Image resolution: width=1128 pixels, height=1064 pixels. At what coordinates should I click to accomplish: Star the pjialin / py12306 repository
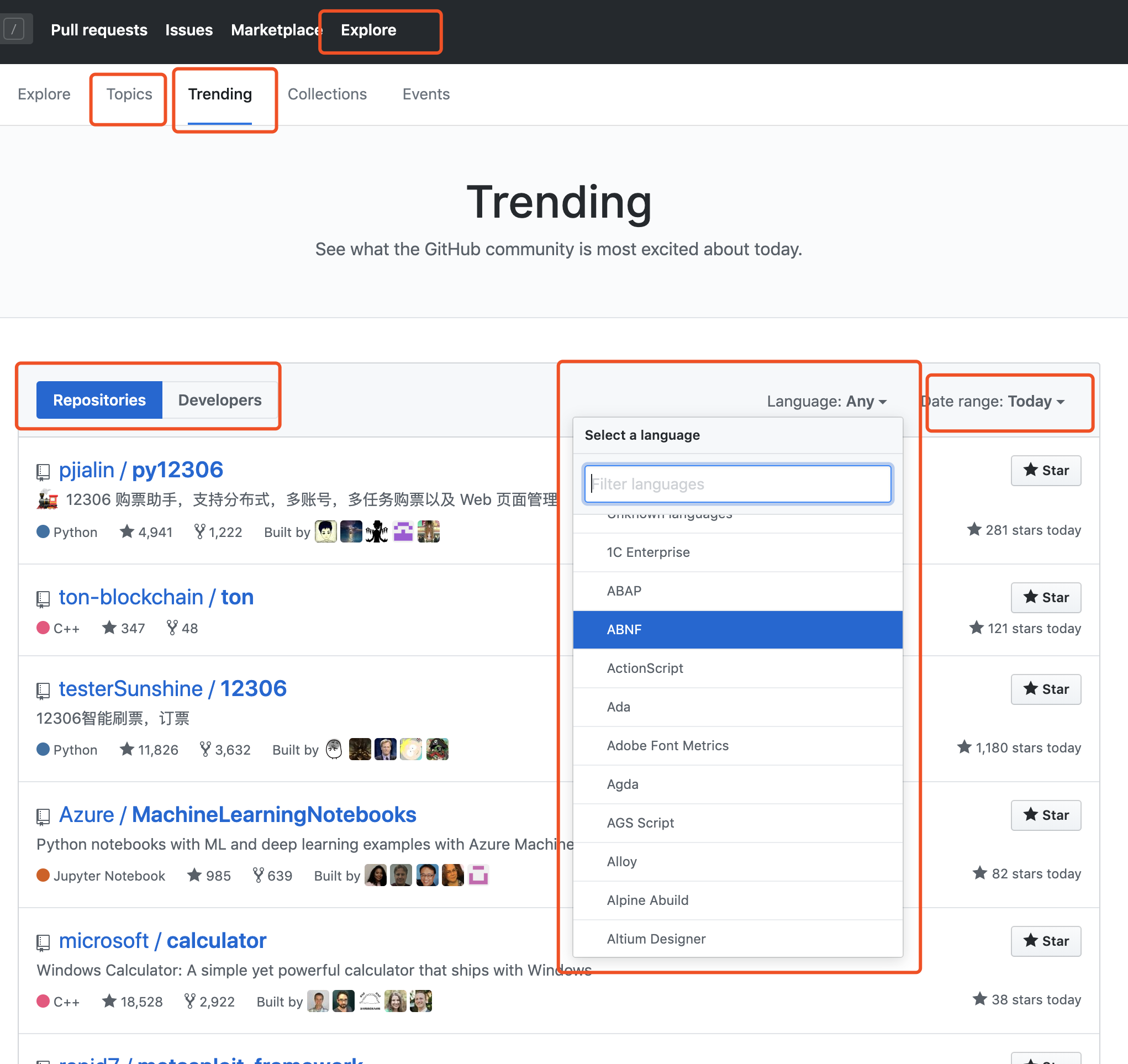click(x=1046, y=471)
